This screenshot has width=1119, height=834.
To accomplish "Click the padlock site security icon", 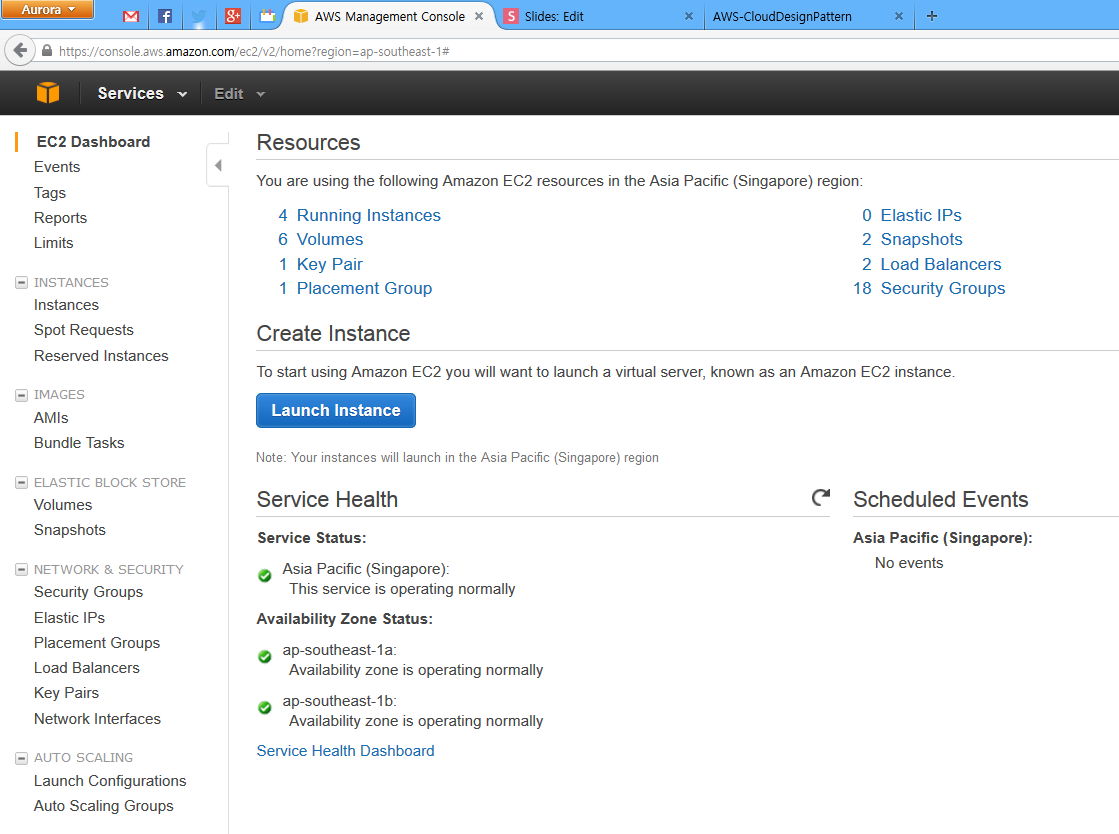I will (47, 51).
